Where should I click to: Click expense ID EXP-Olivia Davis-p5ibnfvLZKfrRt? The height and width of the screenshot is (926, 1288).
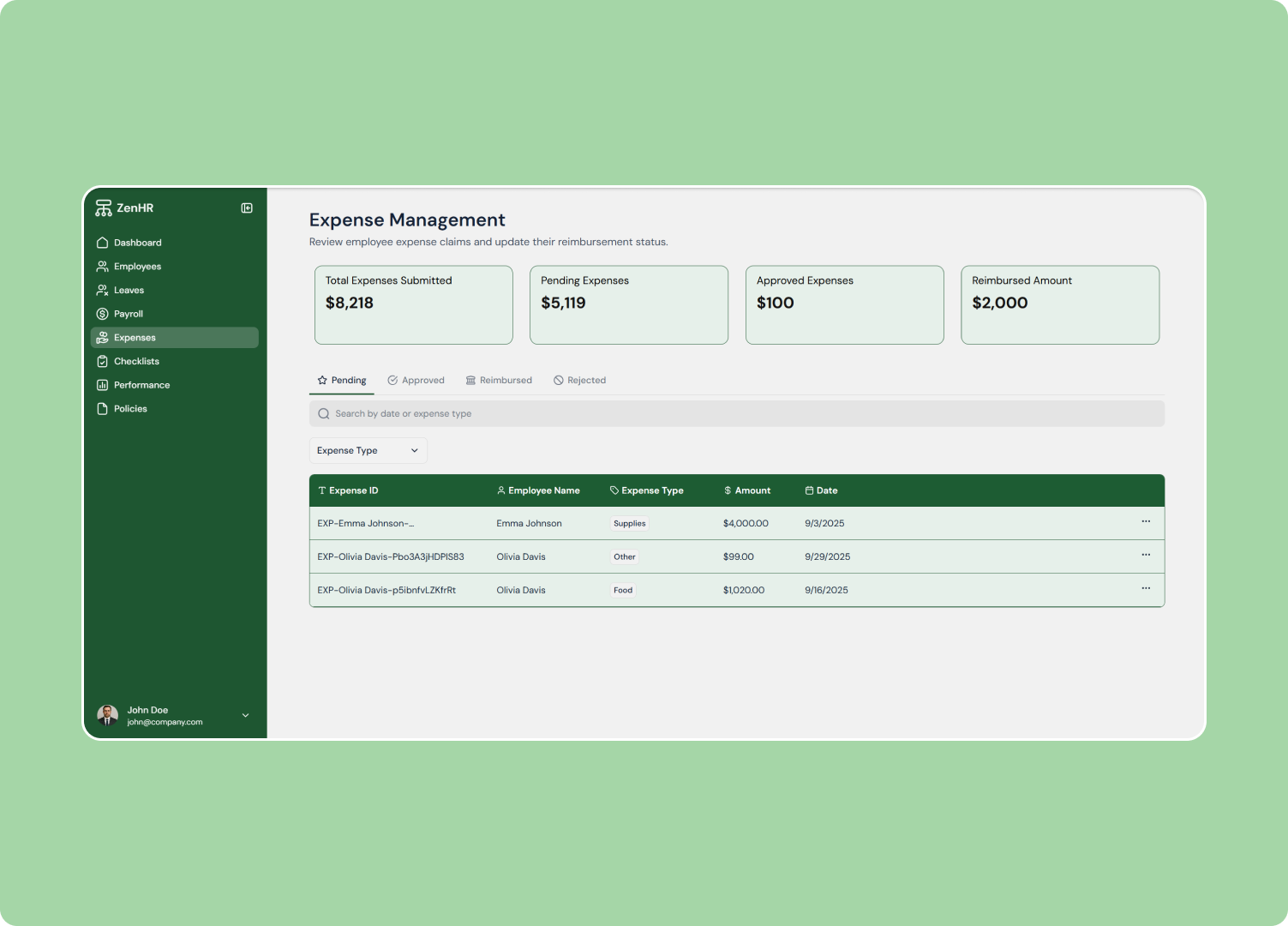point(386,591)
